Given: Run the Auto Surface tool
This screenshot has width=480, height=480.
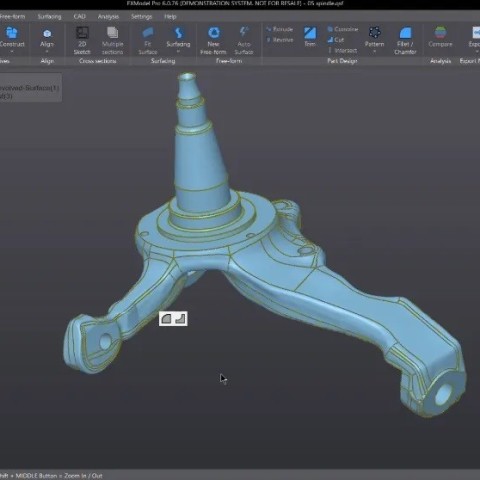Looking at the screenshot, I should pos(244,40).
